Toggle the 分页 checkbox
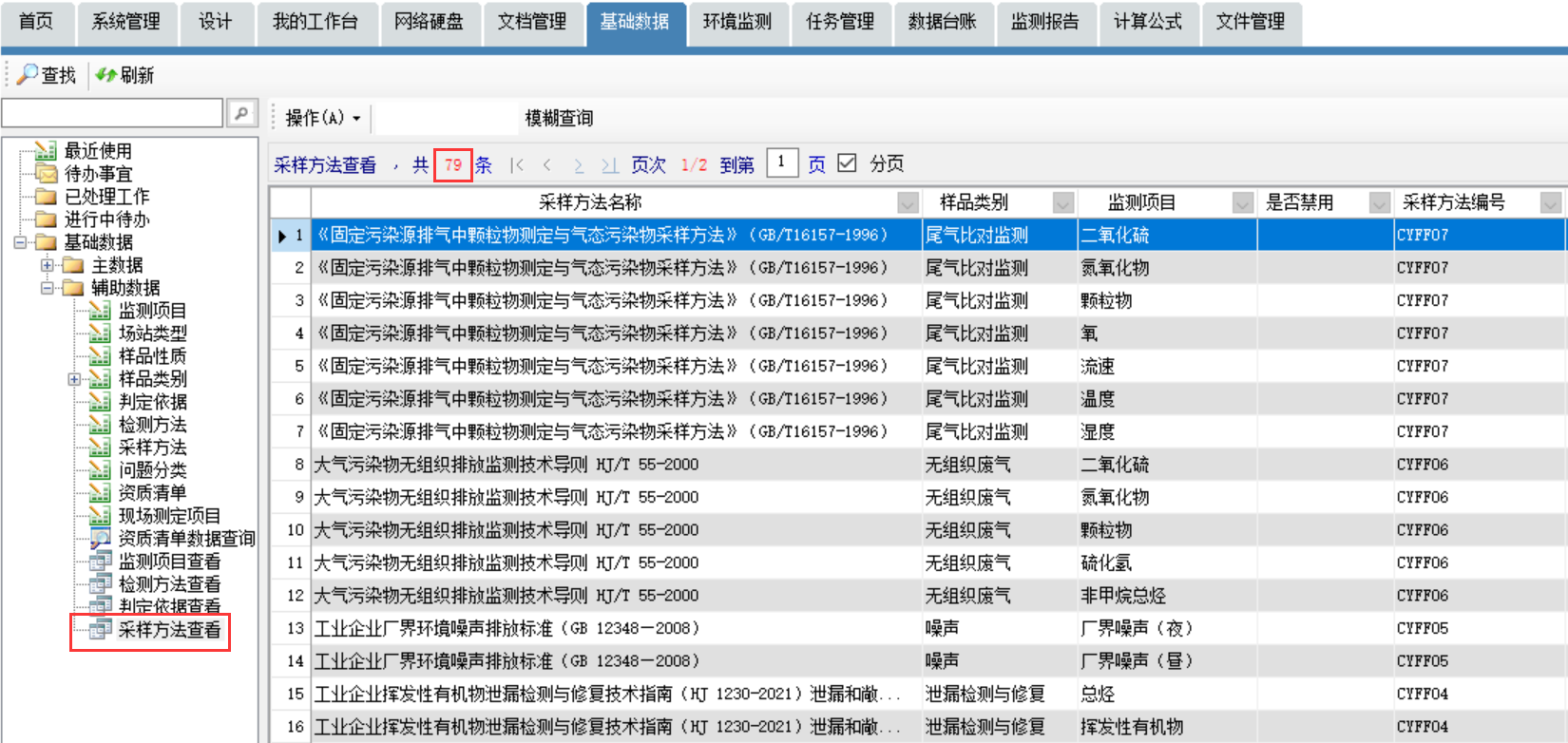 click(847, 163)
